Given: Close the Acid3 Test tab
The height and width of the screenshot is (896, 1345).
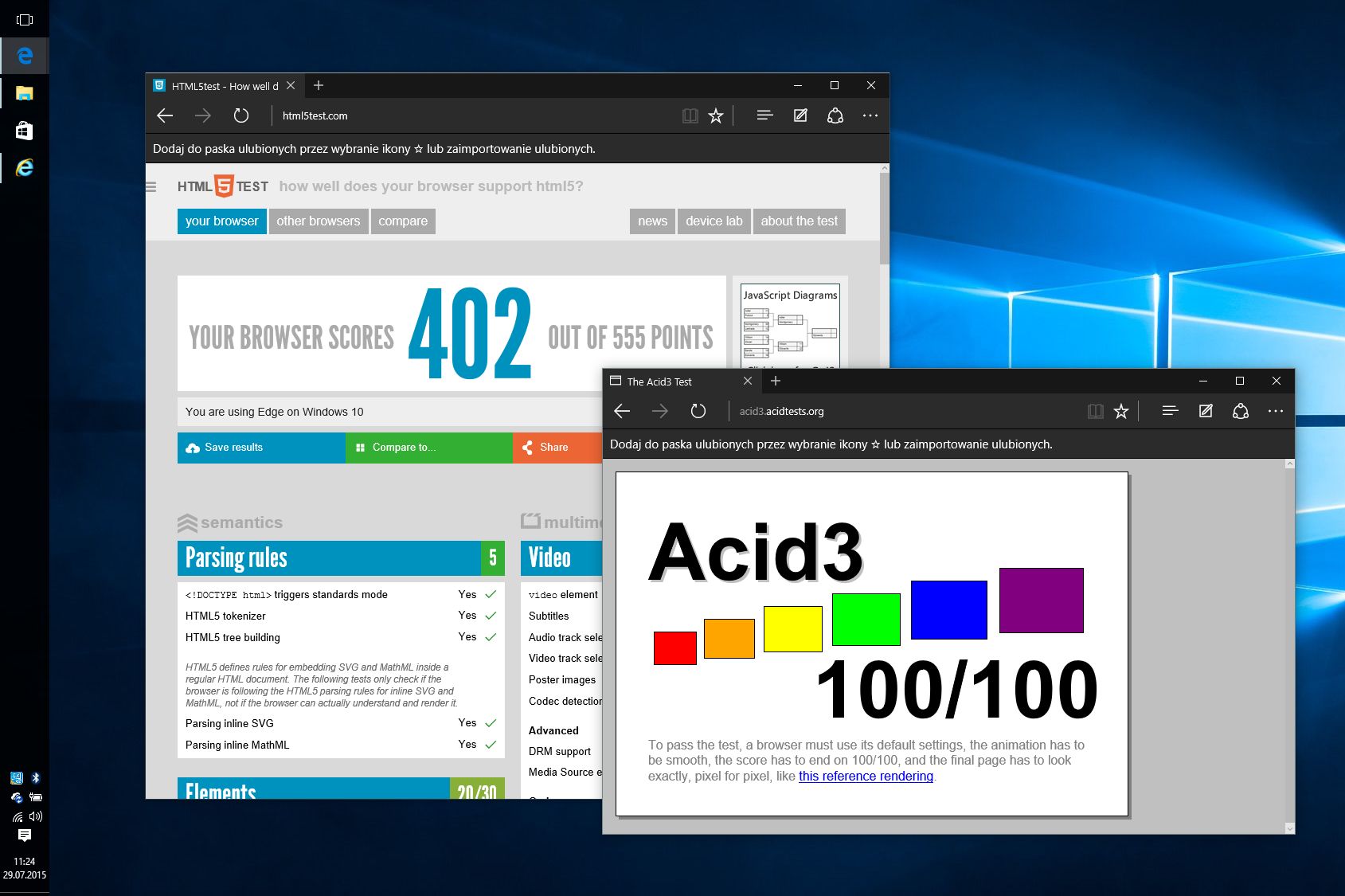Looking at the screenshot, I should point(748,381).
